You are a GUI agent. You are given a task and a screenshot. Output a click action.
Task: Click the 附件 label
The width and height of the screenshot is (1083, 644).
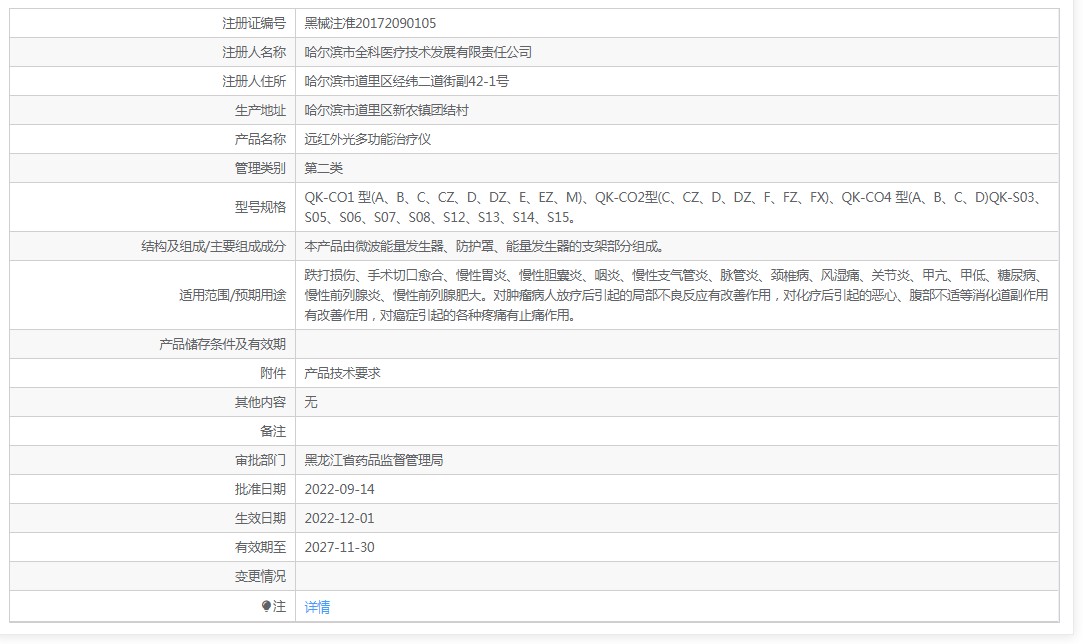pyautogui.click(x=273, y=373)
